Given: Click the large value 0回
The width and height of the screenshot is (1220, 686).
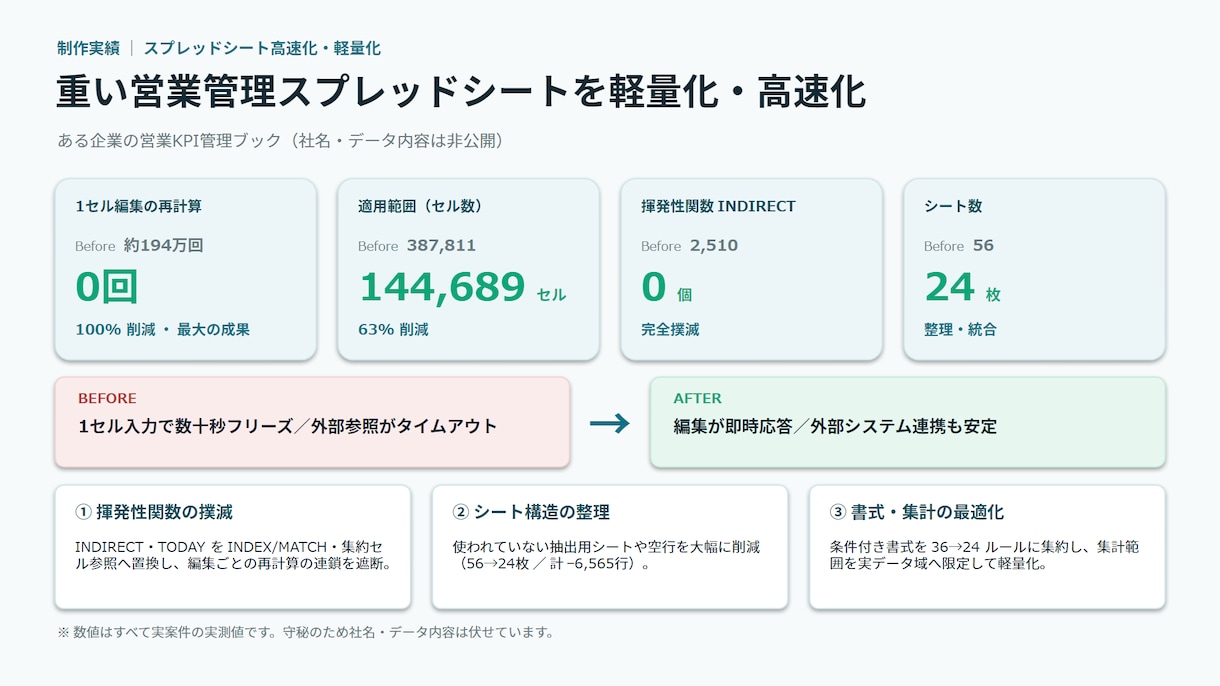Looking at the screenshot, I should [106, 288].
